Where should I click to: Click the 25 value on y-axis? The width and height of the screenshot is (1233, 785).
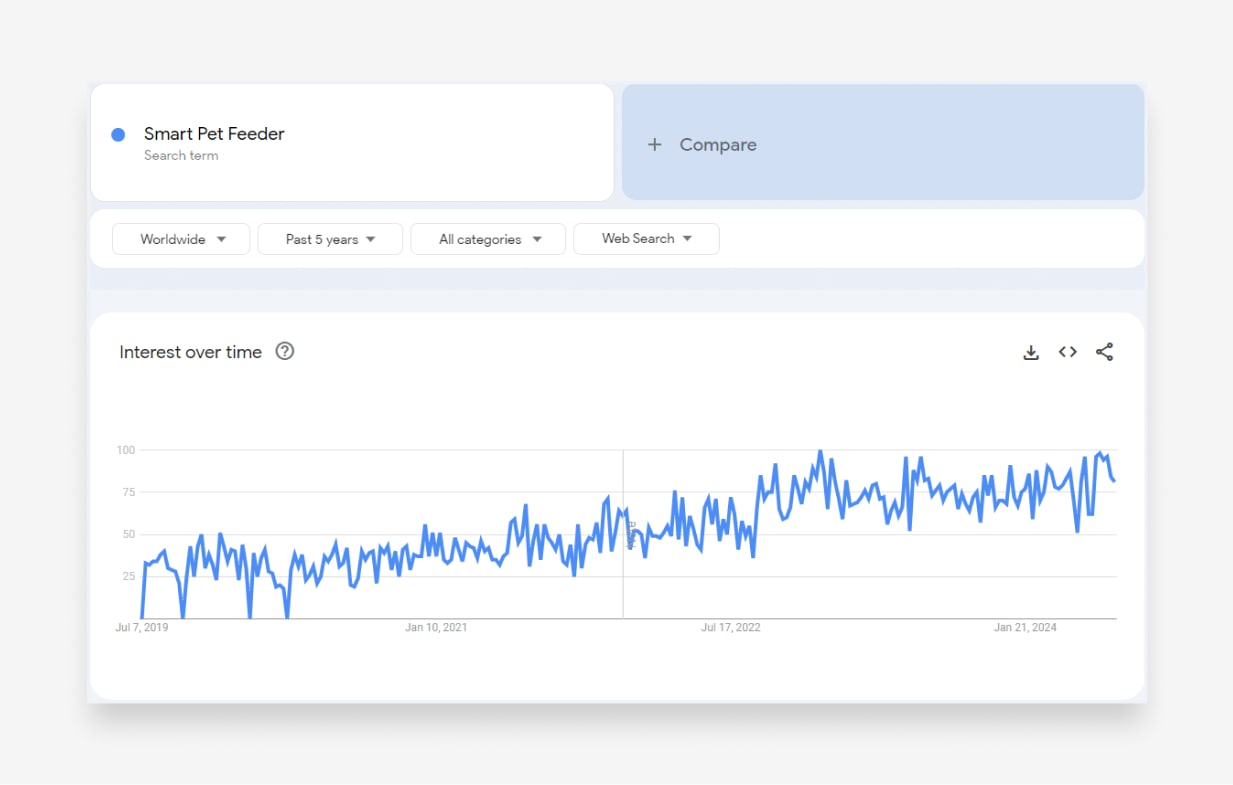coord(128,576)
